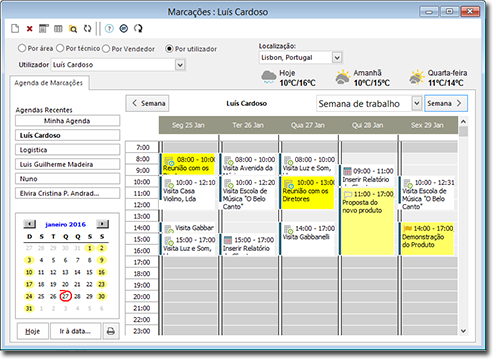Open Thursday 11:00 Proposta do novo produto
This screenshot has height=363, width=496.
(x=367, y=222)
